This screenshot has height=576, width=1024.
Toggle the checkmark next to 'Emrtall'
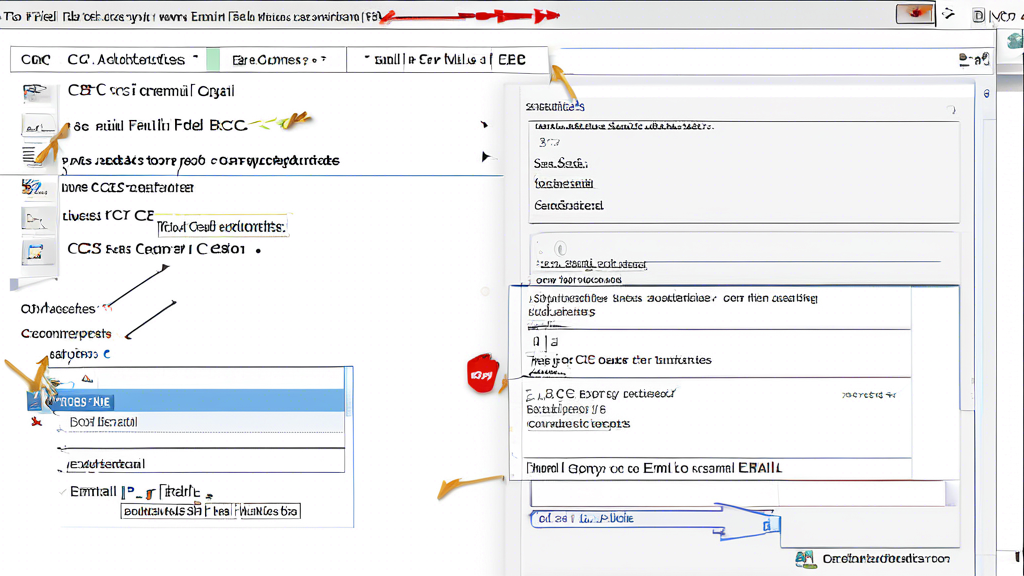tap(63, 492)
